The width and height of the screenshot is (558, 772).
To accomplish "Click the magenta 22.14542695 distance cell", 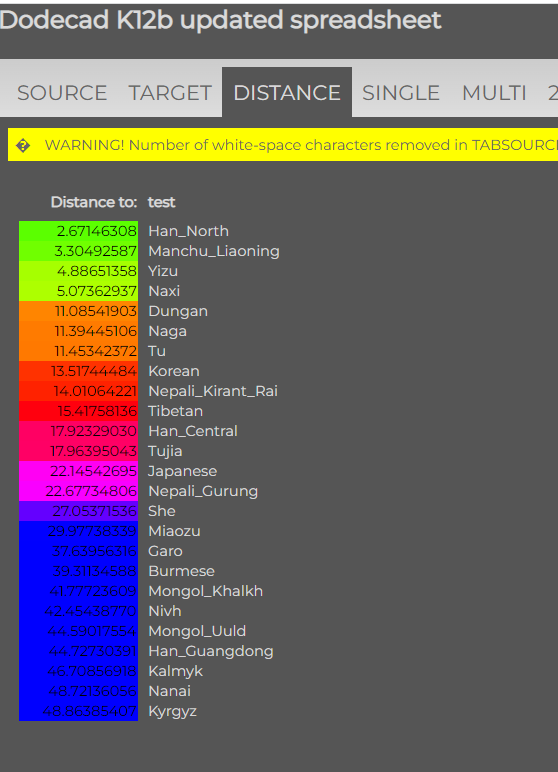I will [x=78, y=471].
